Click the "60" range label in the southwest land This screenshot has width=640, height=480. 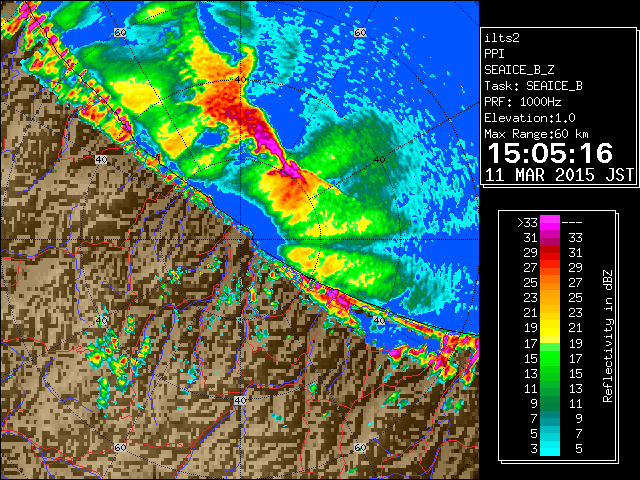(x=120, y=447)
